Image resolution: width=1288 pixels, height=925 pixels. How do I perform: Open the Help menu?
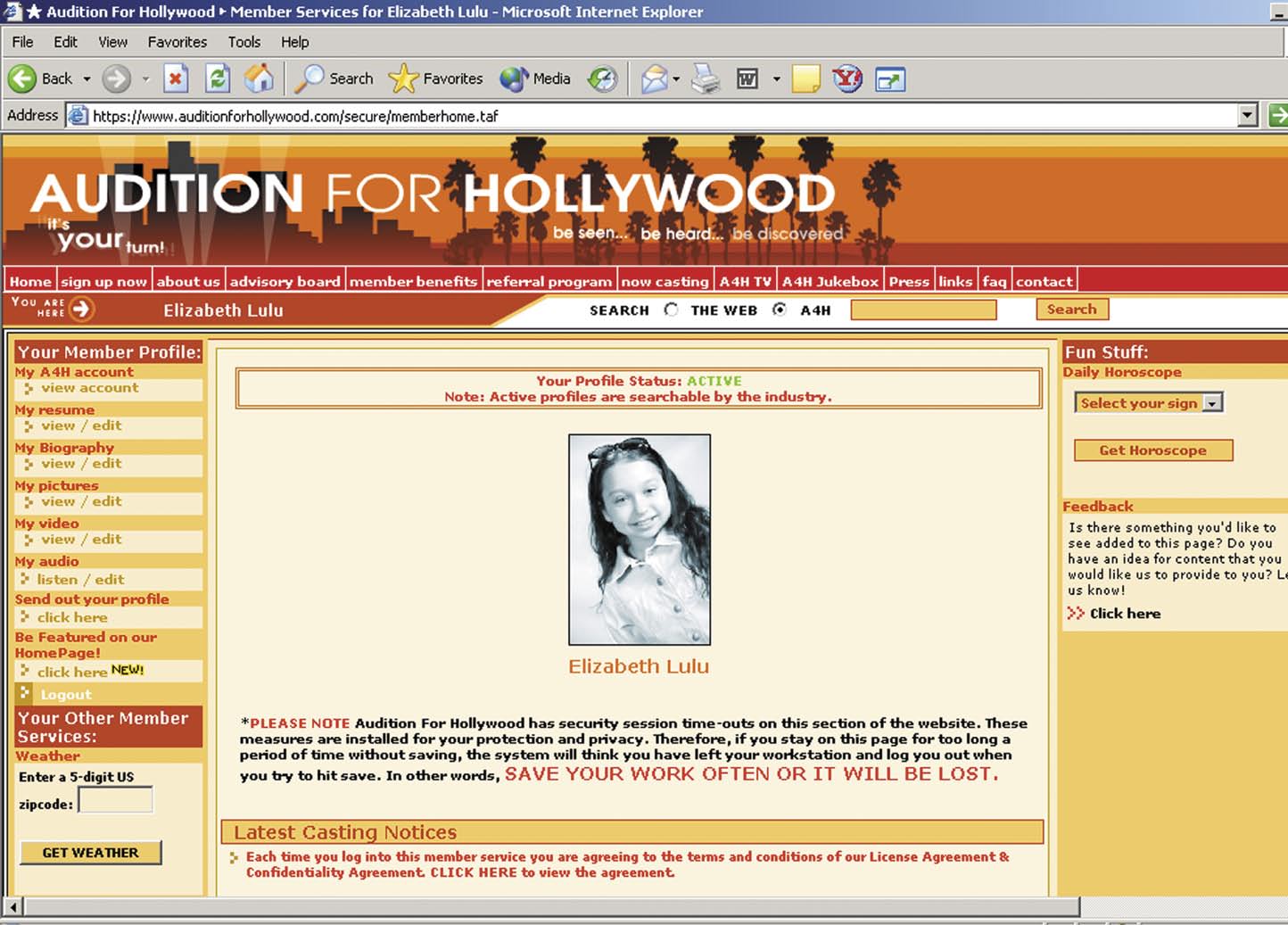[x=295, y=42]
